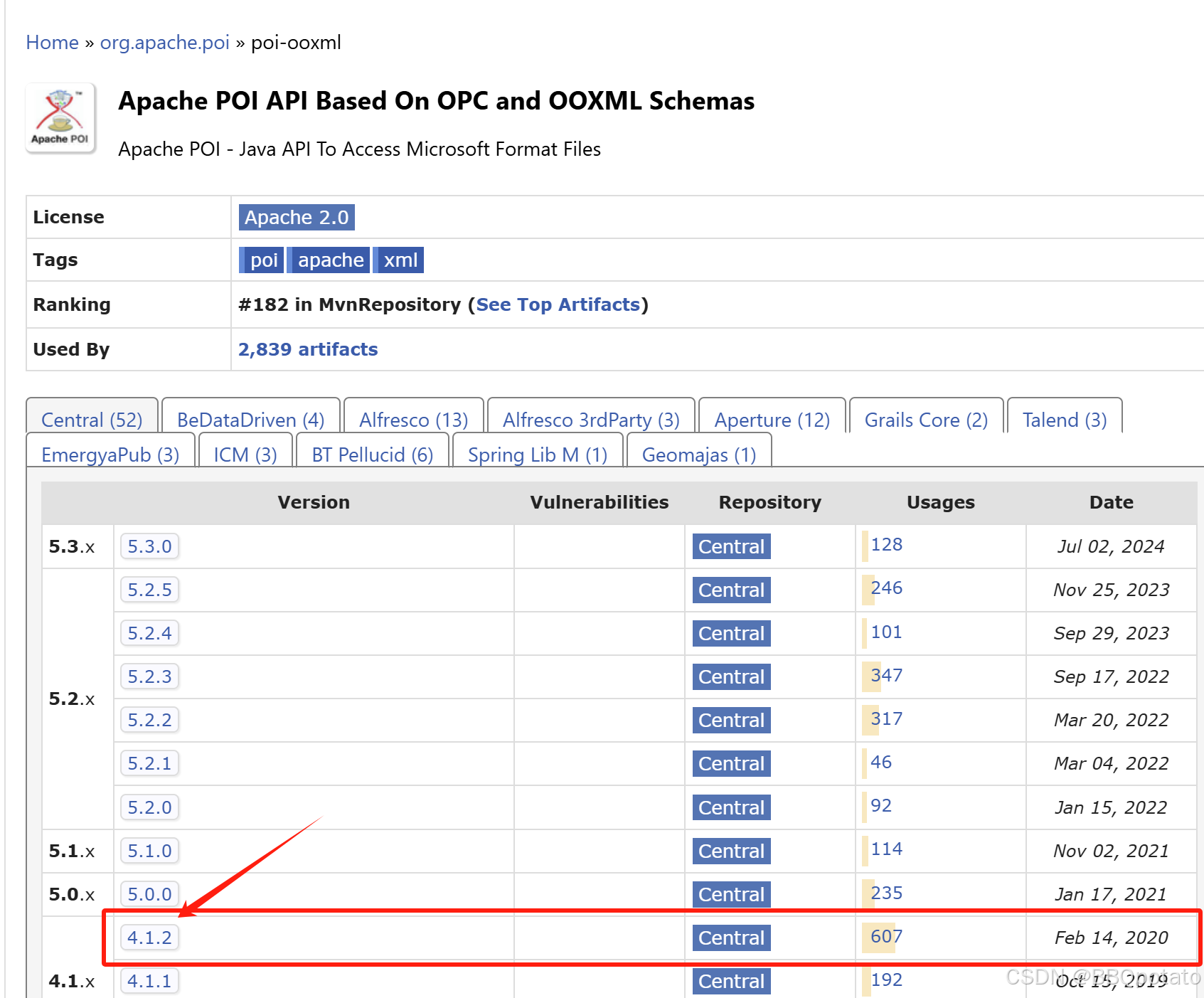The width and height of the screenshot is (1204, 998).
Task: Open version 5.1.0
Action: point(149,851)
